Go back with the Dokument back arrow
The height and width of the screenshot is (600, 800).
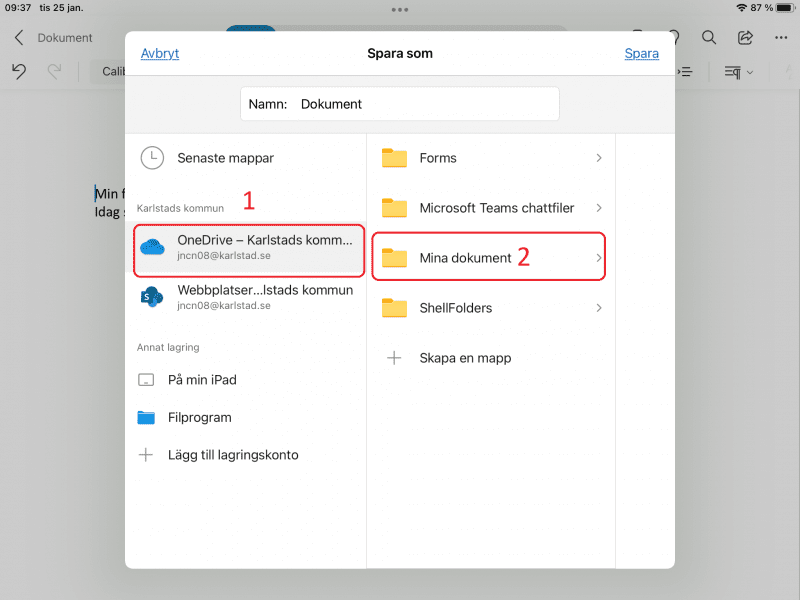click(19, 38)
